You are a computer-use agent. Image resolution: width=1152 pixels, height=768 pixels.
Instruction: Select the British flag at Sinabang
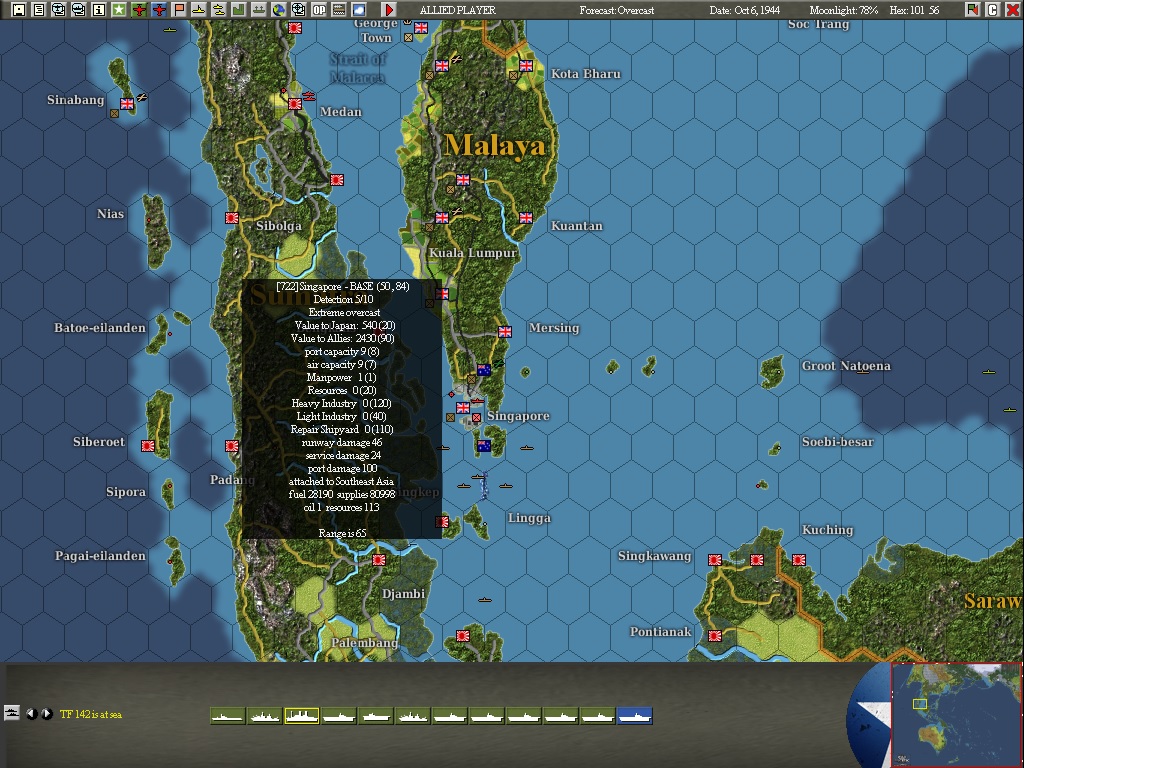pyautogui.click(x=127, y=104)
